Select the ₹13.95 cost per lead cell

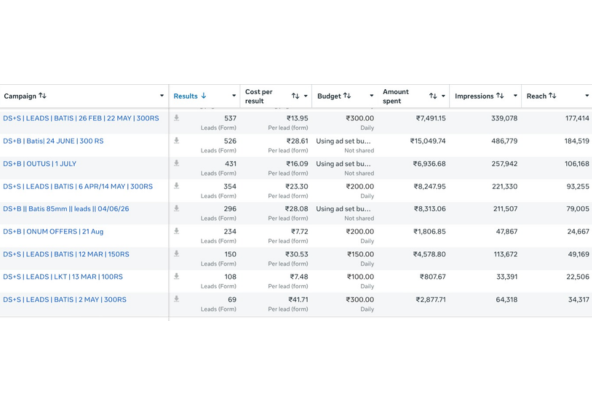click(x=297, y=119)
